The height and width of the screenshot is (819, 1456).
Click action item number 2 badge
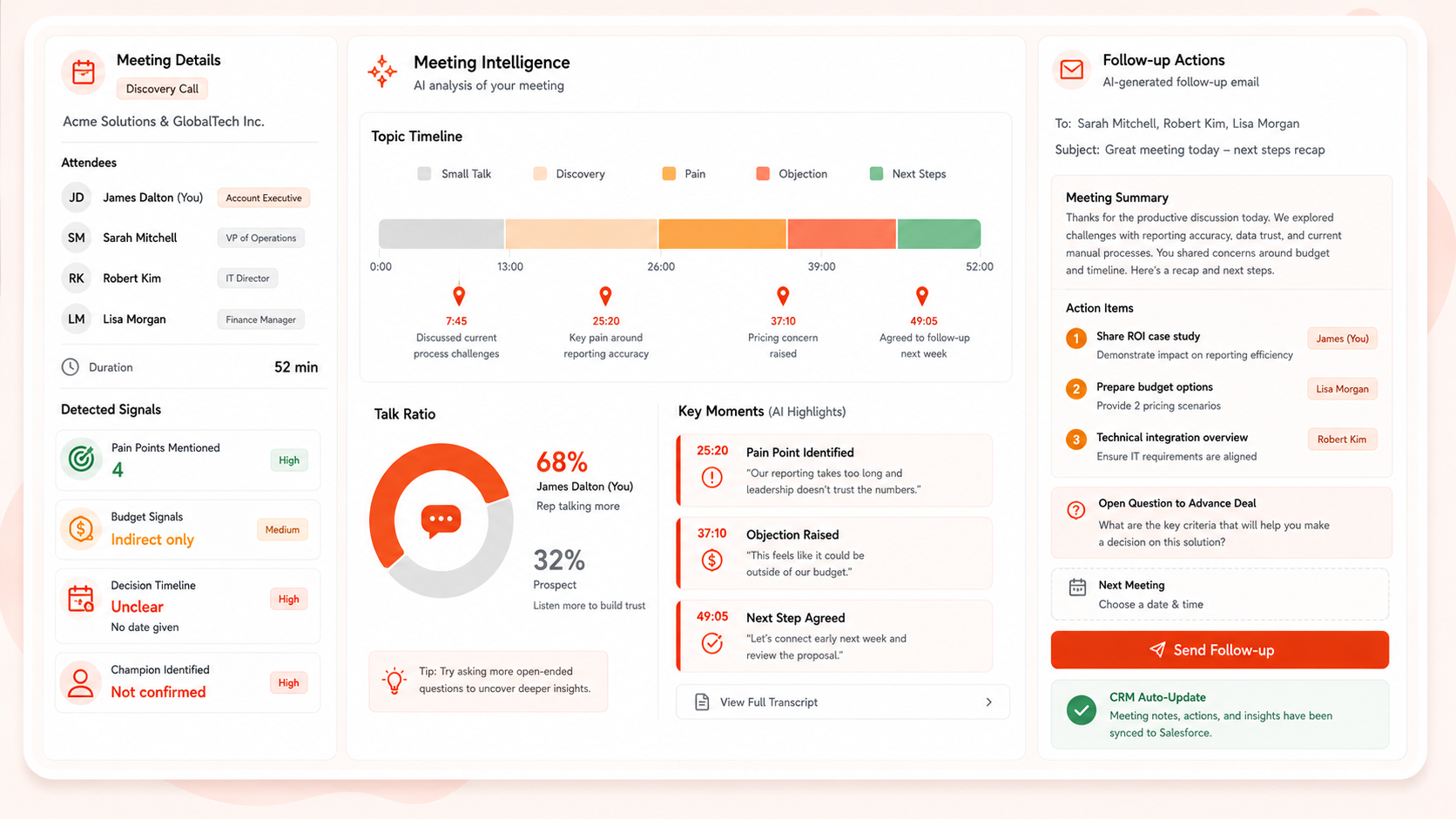coord(1076,388)
